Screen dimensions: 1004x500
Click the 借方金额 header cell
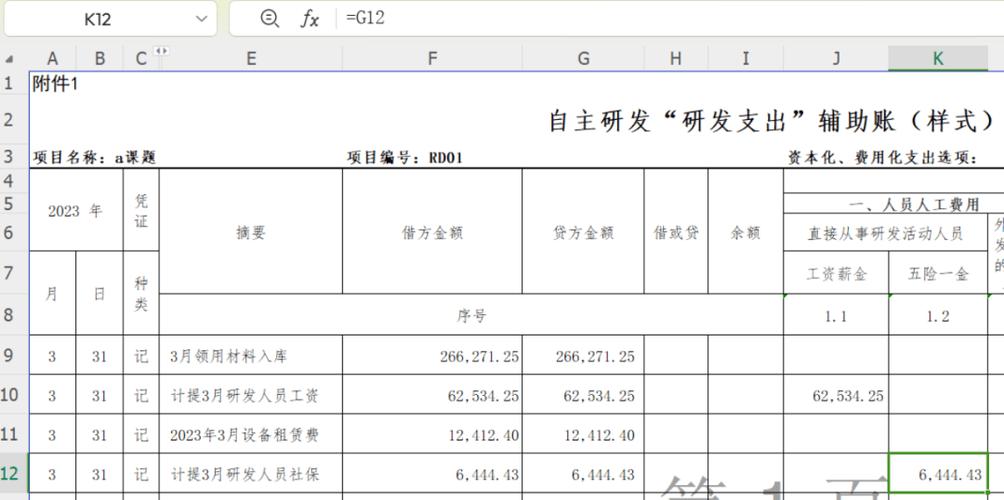pos(432,232)
